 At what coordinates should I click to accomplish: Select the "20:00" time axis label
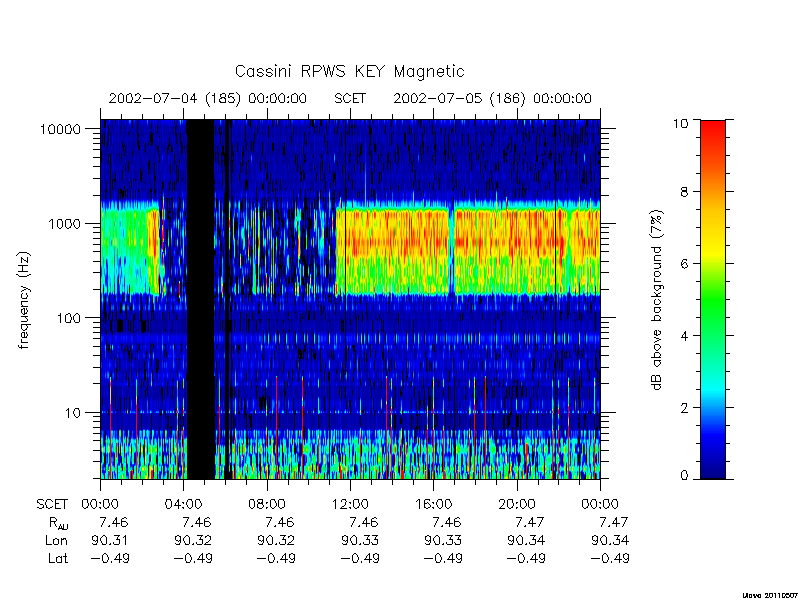[x=517, y=505]
